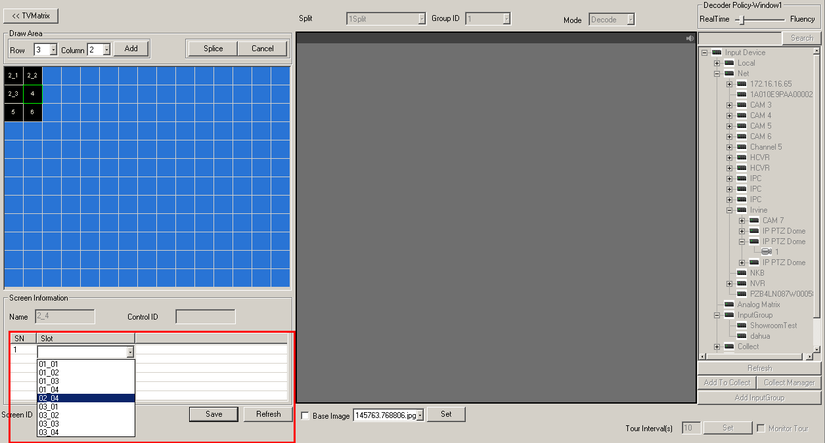Select slot 01_03 from the list
Viewport: 825px width, 443px height.
tap(86, 381)
